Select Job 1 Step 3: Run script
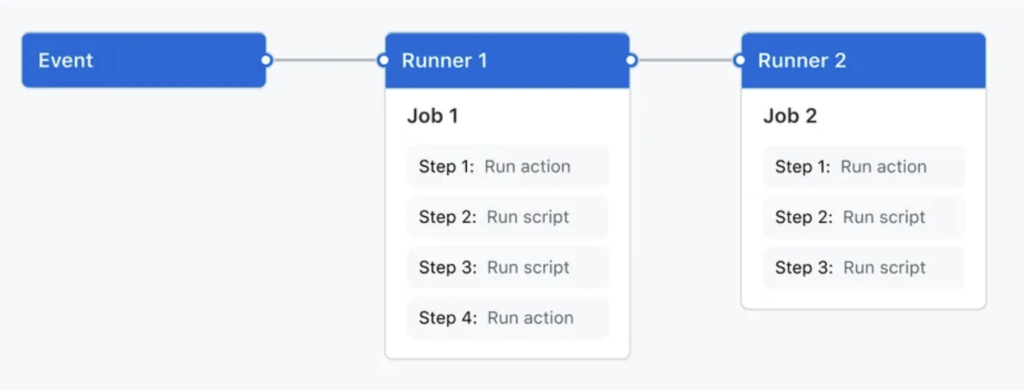Image resolution: width=1024 pixels, height=390 pixels. (508, 267)
